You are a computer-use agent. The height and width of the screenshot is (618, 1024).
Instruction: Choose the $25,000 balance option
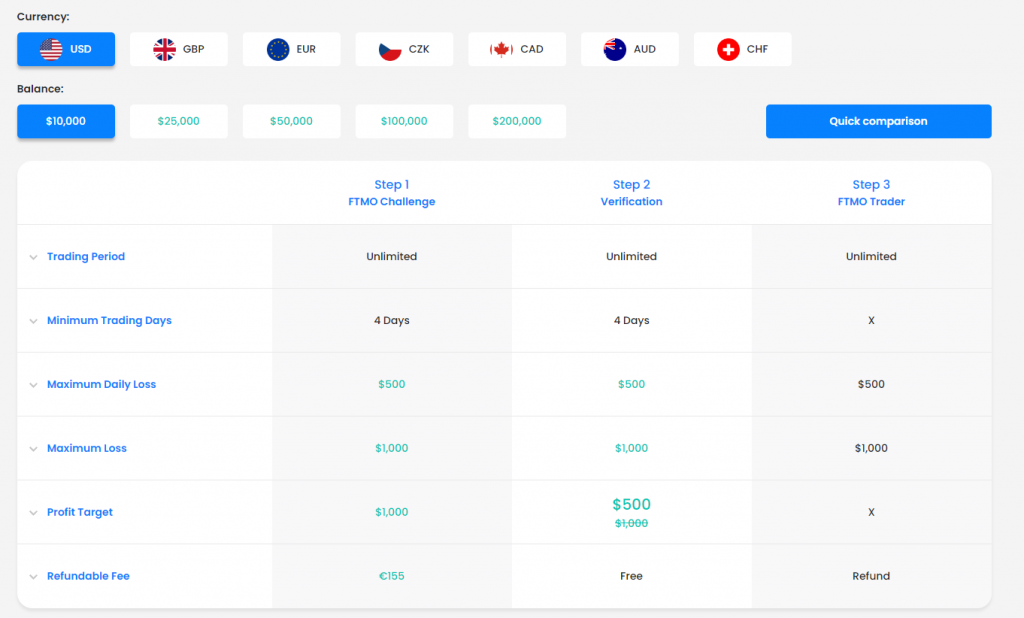point(179,121)
